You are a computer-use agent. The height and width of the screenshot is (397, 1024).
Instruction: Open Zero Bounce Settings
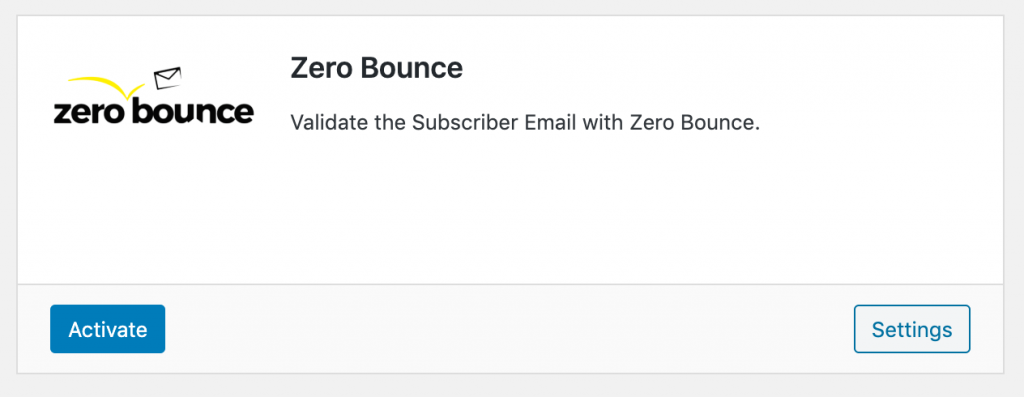[x=912, y=329]
